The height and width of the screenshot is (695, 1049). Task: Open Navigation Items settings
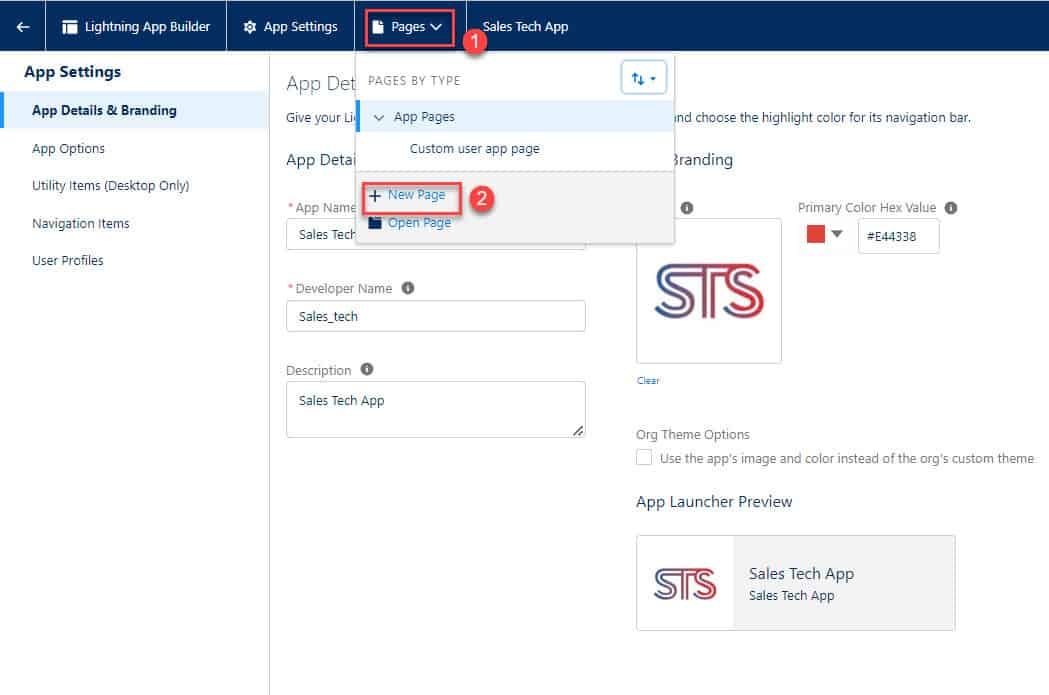81,223
